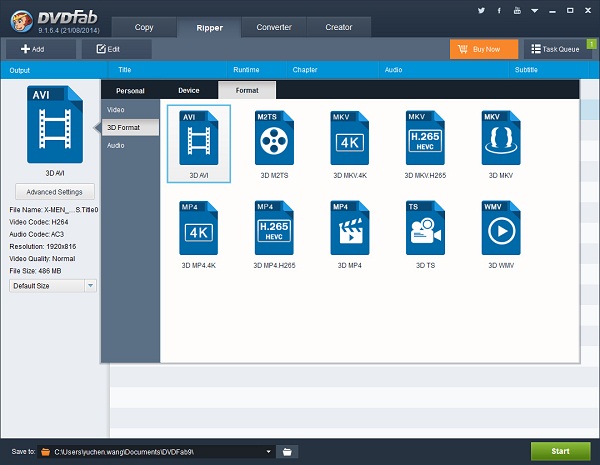Click the Add button
This screenshot has height=465, width=600.
[41, 49]
